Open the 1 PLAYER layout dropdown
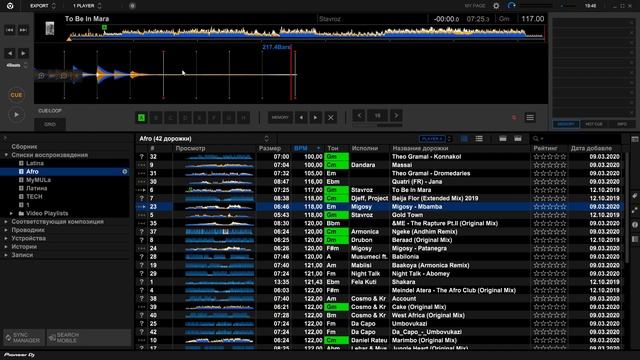The width and height of the screenshot is (640, 360). coord(87,6)
